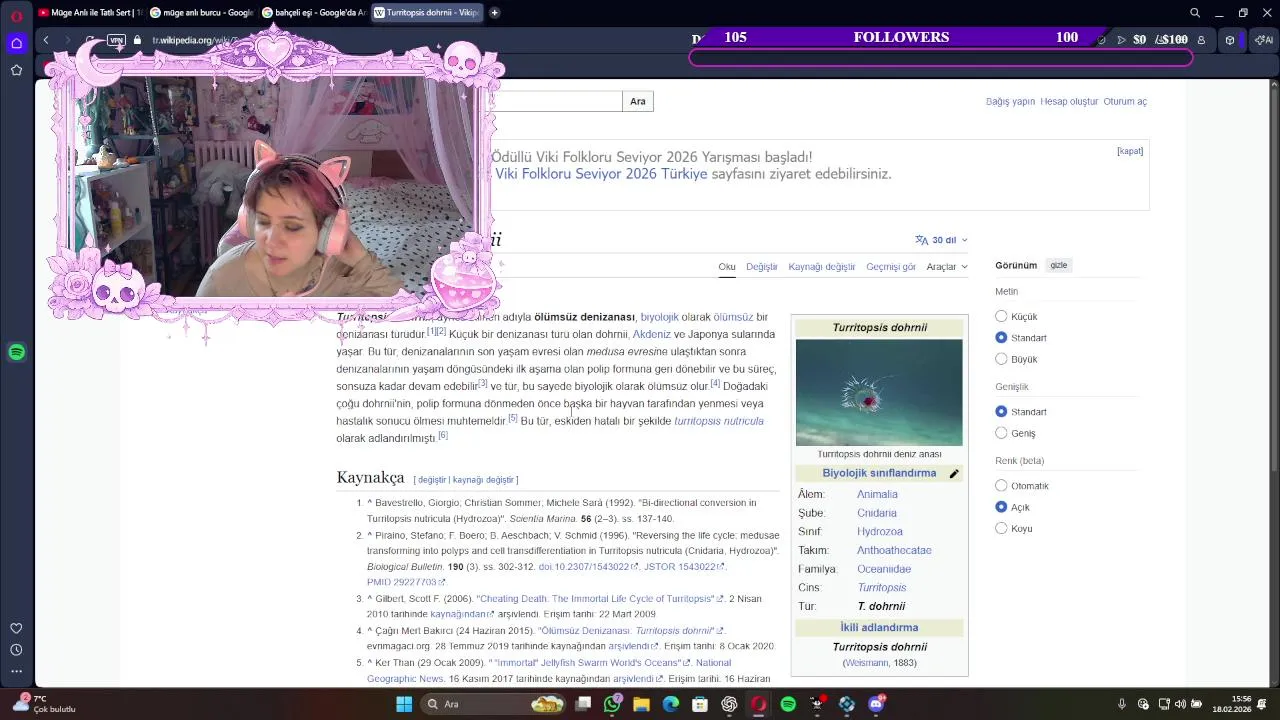Open Microsoft Edge from the taskbar
The height and width of the screenshot is (720, 1280).
click(670, 704)
